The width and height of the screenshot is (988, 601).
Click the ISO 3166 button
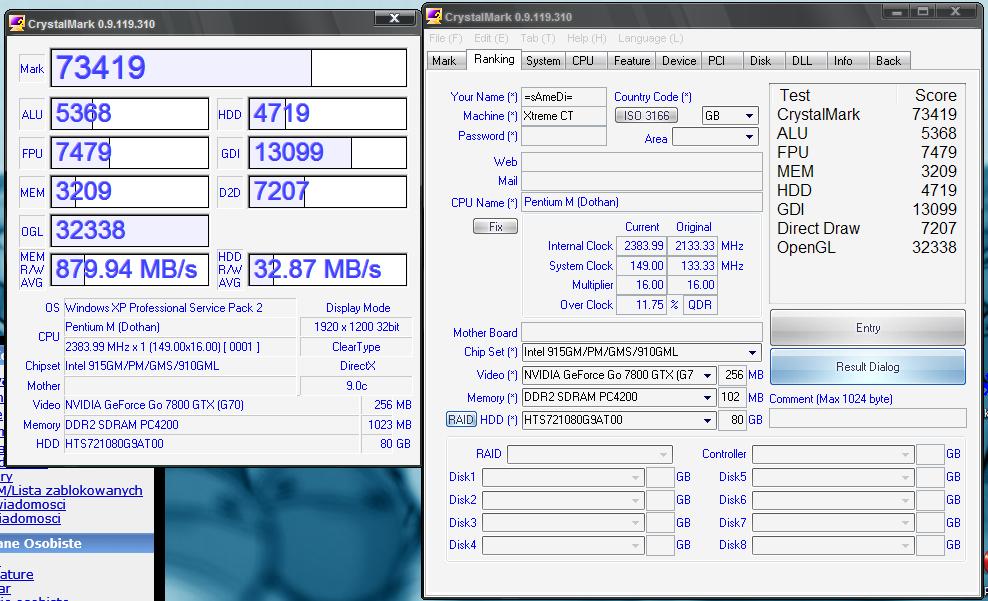(646, 116)
